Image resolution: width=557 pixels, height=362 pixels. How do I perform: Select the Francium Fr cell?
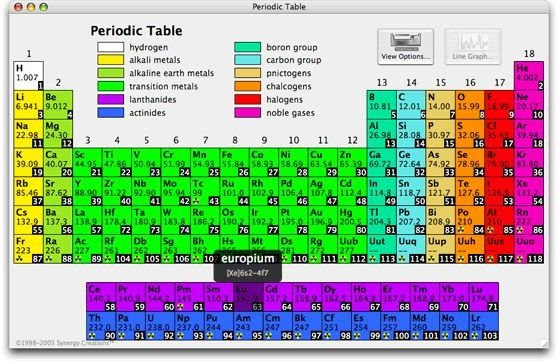click(x=29, y=249)
